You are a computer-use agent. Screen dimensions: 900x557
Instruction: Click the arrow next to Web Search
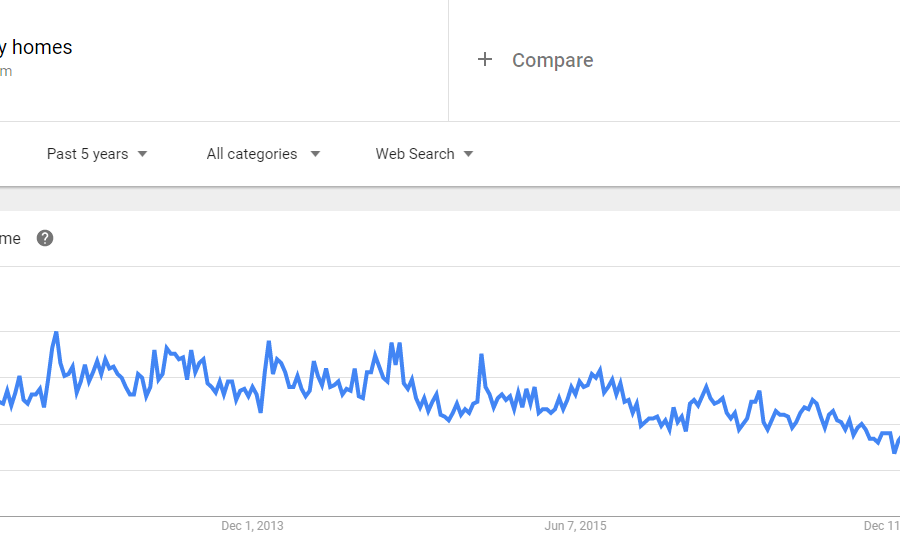(468, 154)
